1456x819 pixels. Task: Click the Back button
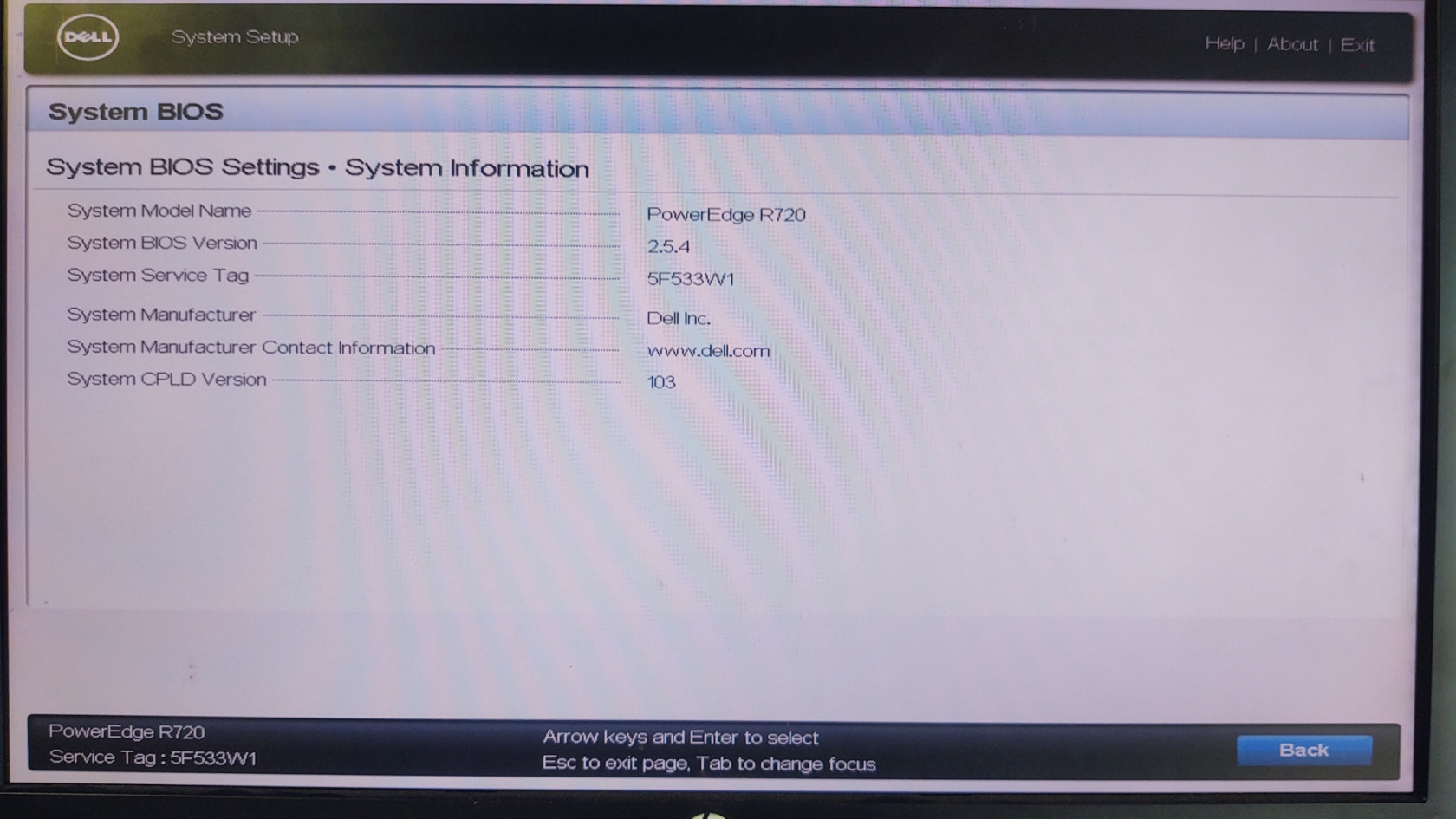click(x=1304, y=750)
